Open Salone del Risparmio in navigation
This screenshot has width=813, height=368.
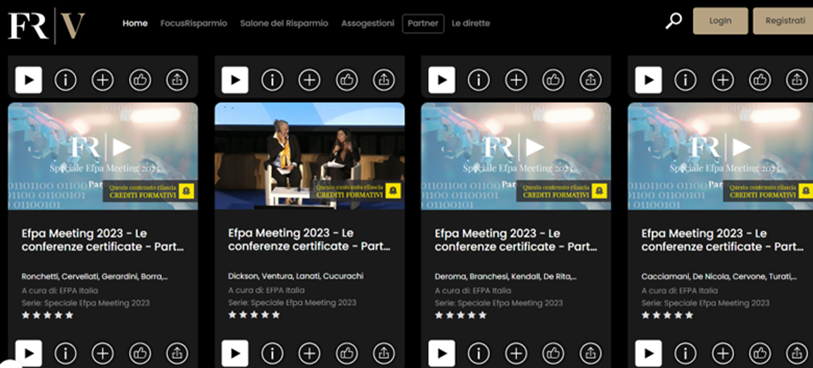284,23
